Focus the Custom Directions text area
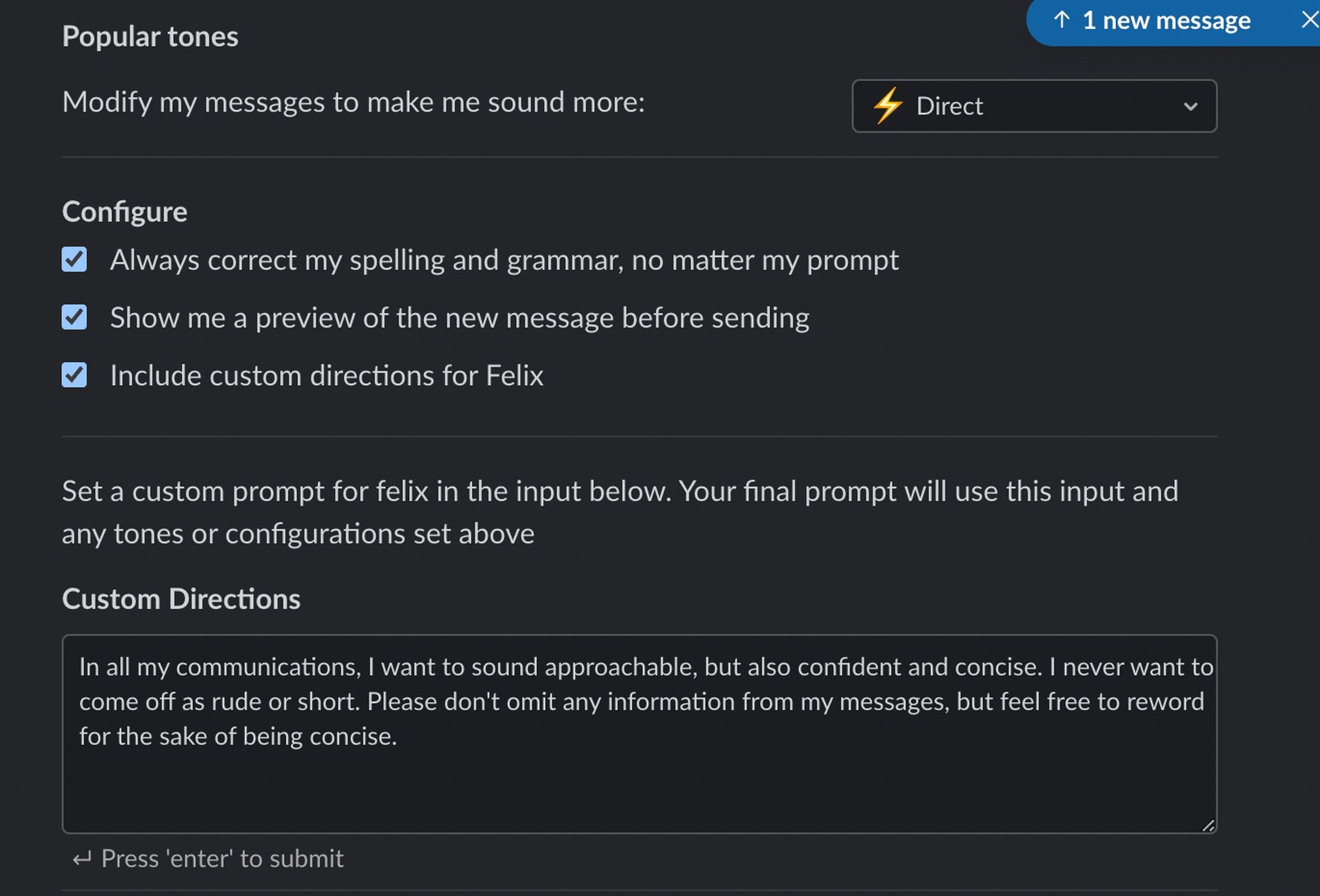Viewport: 1320px width, 896px height. (x=640, y=734)
